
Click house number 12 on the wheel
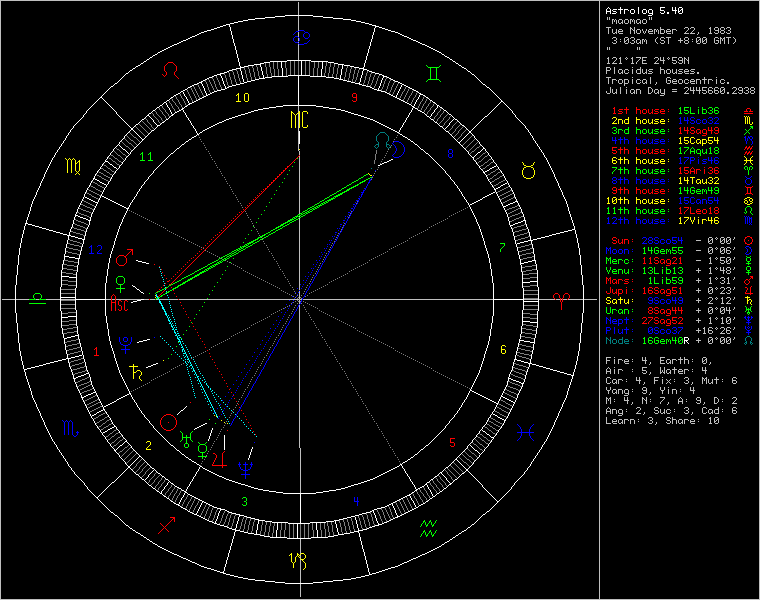click(x=95, y=250)
